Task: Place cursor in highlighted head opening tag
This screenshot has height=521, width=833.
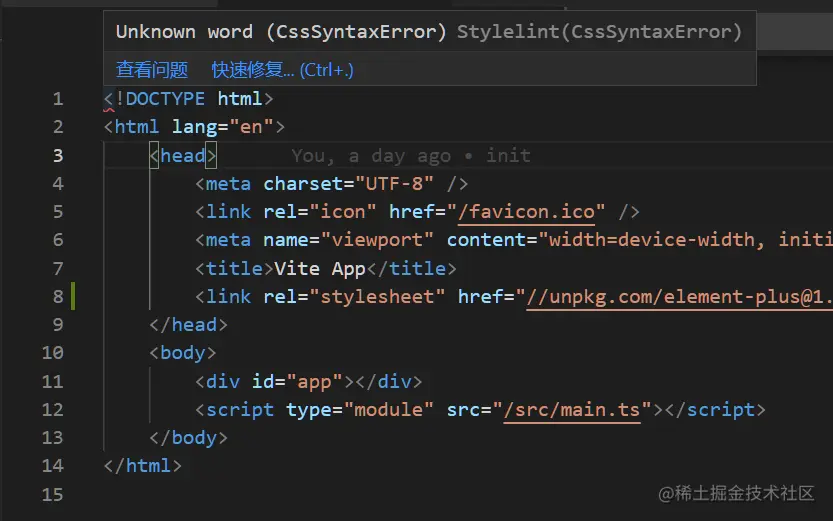Action: pyautogui.click(x=183, y=156)
